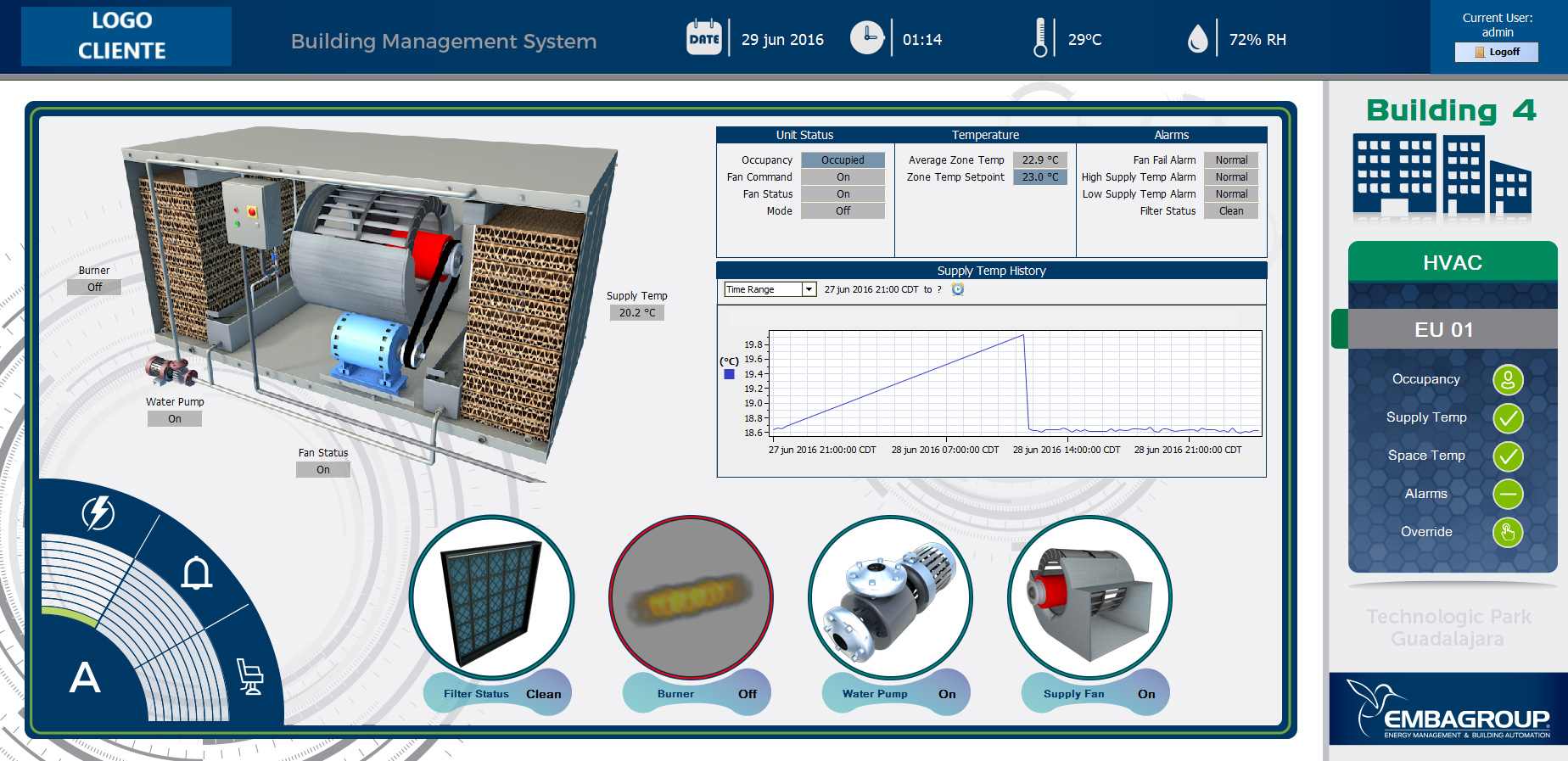Screen dimensions: 1568x761
Task: Click the Unit Status panel header
Action: (x=805, y=135)
